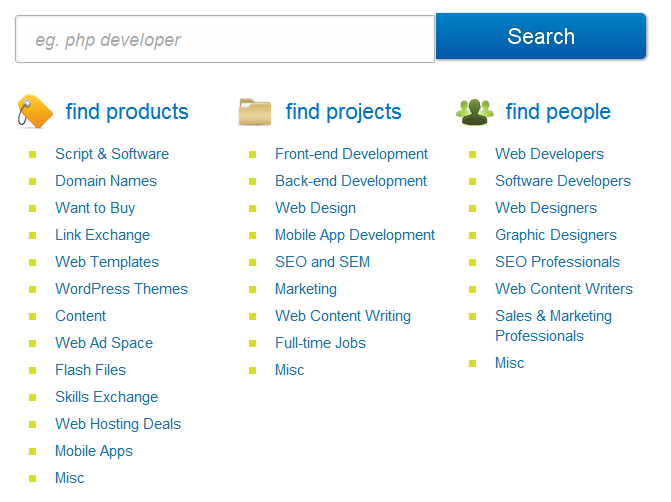Browse the Script & Software category
Screen dimensions: 671x502
coord(112,154)
